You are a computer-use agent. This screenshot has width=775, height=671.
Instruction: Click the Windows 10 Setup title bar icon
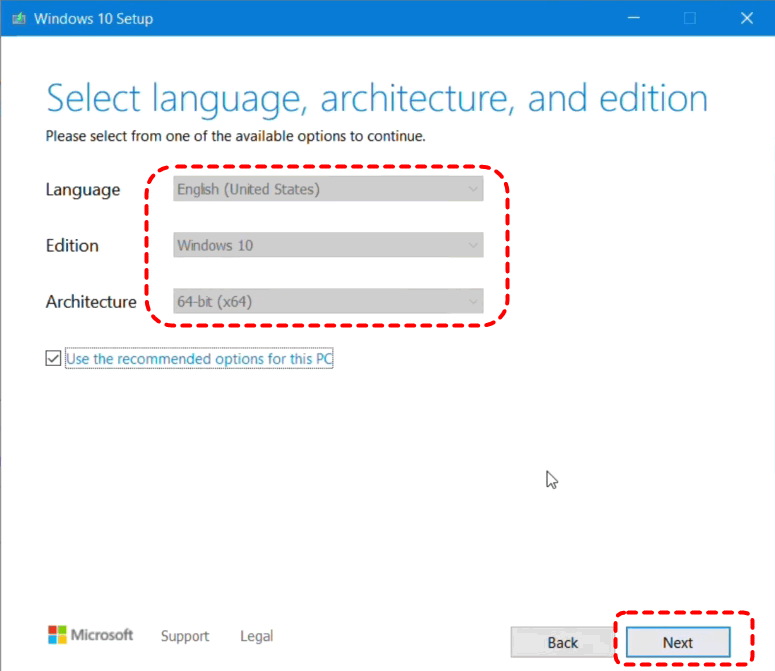19,19
